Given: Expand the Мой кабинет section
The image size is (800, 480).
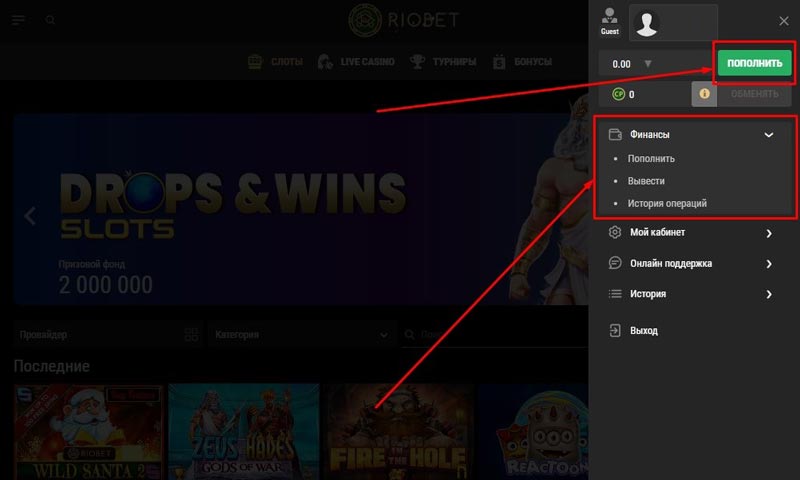Looking at the screenshot, I should tap(768, 233).
